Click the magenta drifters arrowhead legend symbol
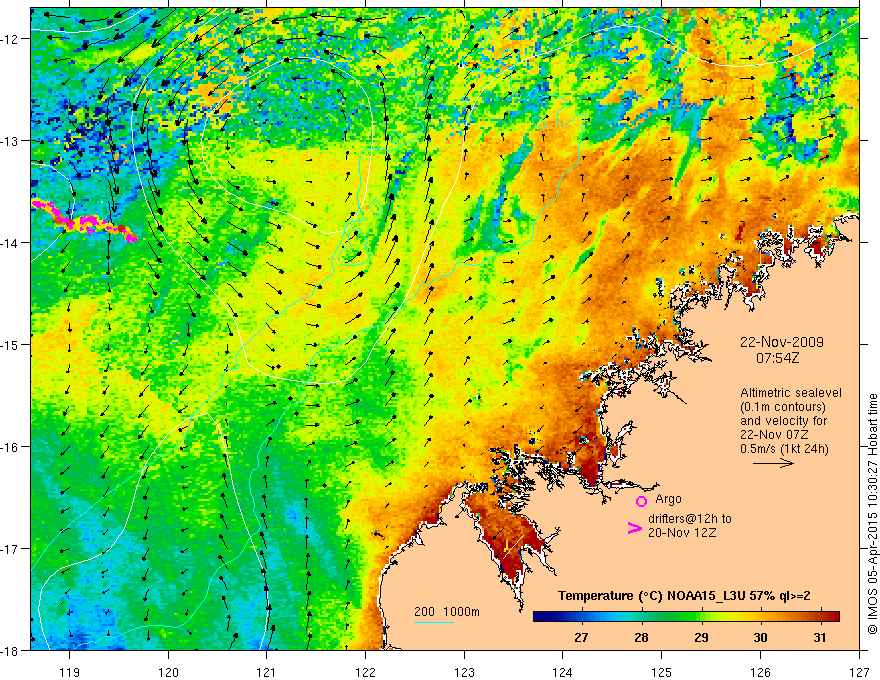The height and width of the screenshot is (680, 880). [634, 528]
